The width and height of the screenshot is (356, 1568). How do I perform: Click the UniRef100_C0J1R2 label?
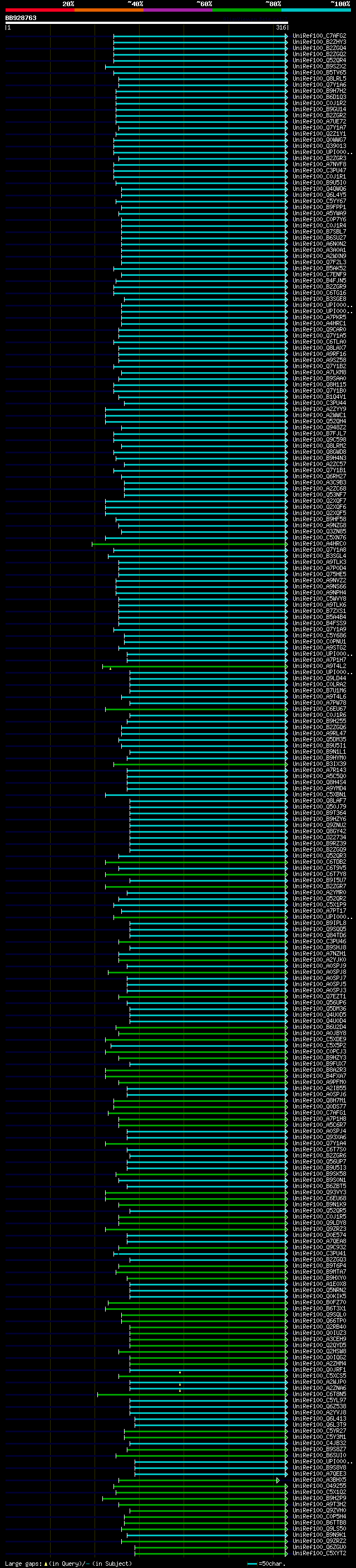(x=319, y=103)
